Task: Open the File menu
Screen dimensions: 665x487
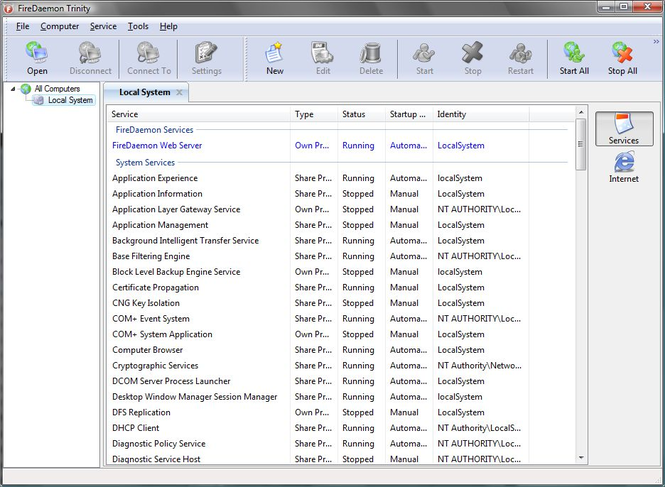Action: (x=22, y=26)
